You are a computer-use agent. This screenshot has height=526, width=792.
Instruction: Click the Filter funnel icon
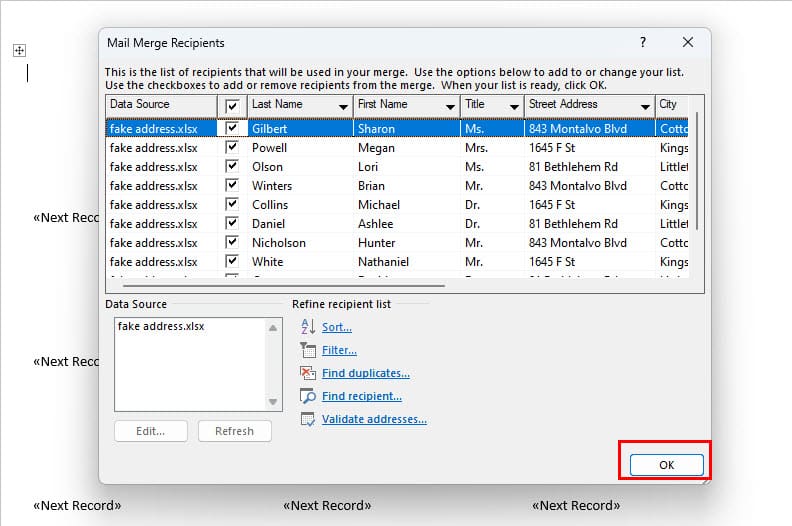308,350
